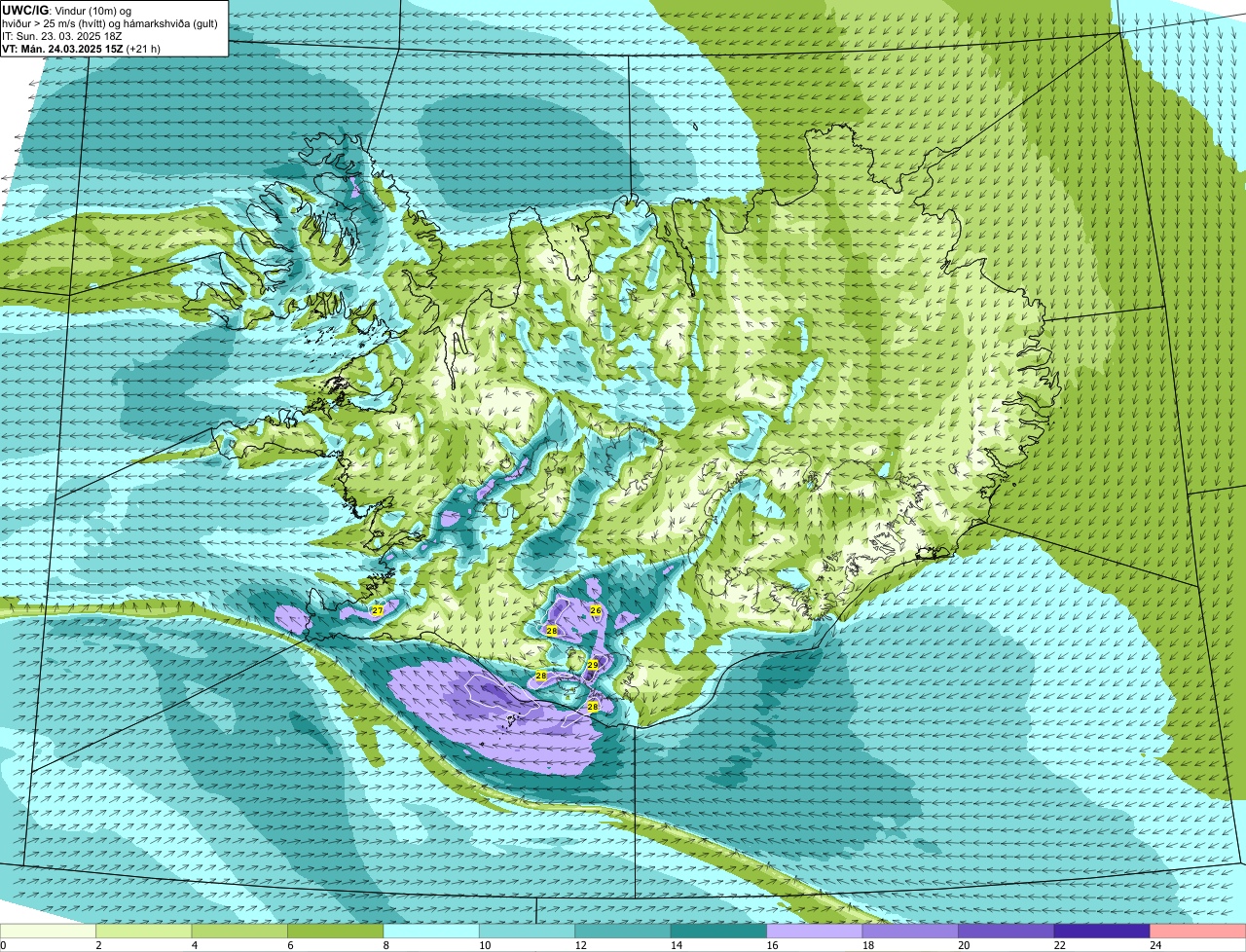This screenshot has width=1246, height=952.
Task: Select the 10–12 m/s turquoise legend swatch
Action: 528,932
